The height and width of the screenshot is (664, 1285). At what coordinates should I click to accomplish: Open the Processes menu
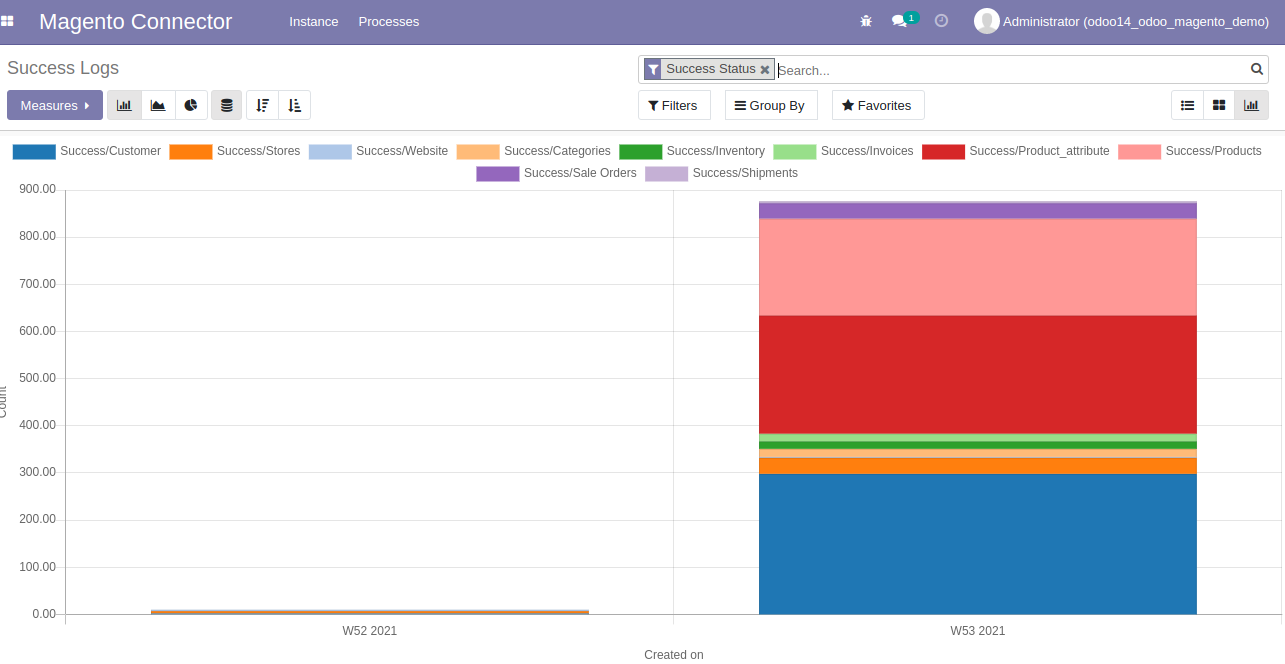389,21
